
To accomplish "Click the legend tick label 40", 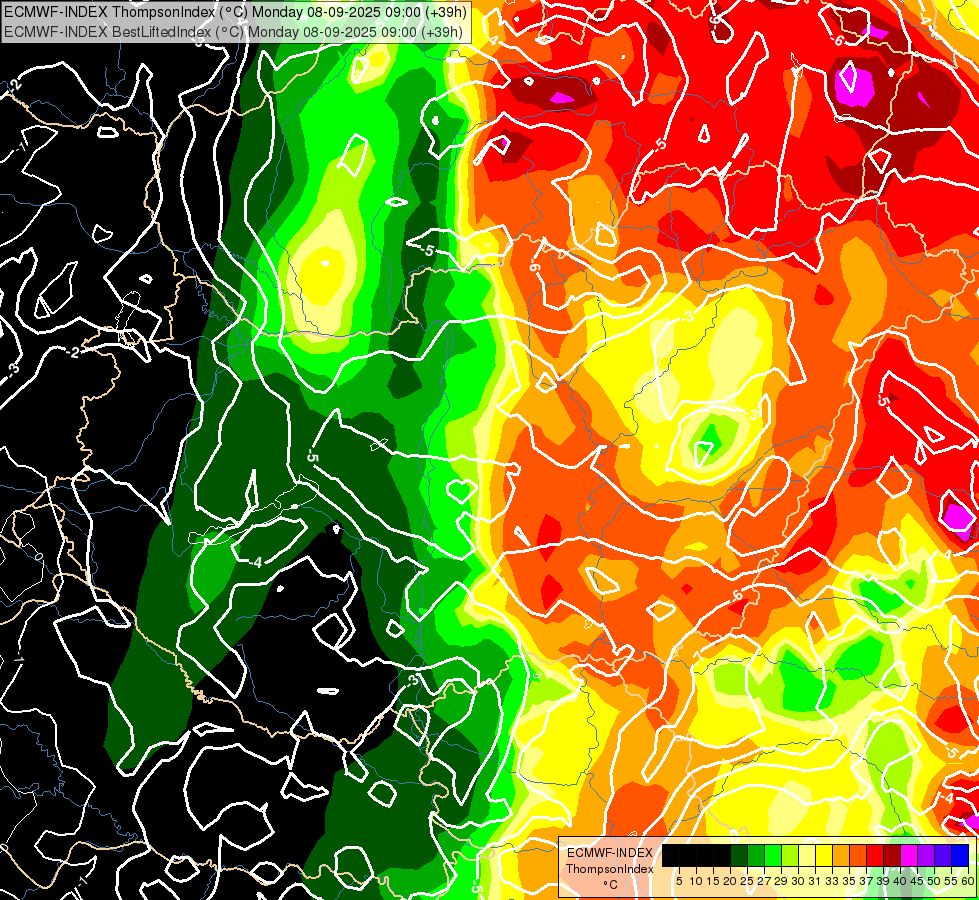I will [x=900, y=881].
